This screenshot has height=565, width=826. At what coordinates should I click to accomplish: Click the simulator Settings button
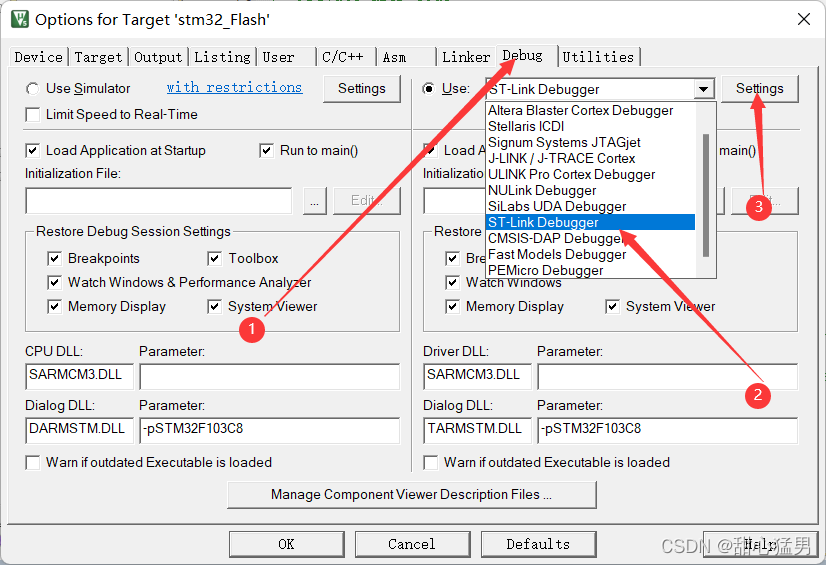pyautogui.click(x=361, y=88)
